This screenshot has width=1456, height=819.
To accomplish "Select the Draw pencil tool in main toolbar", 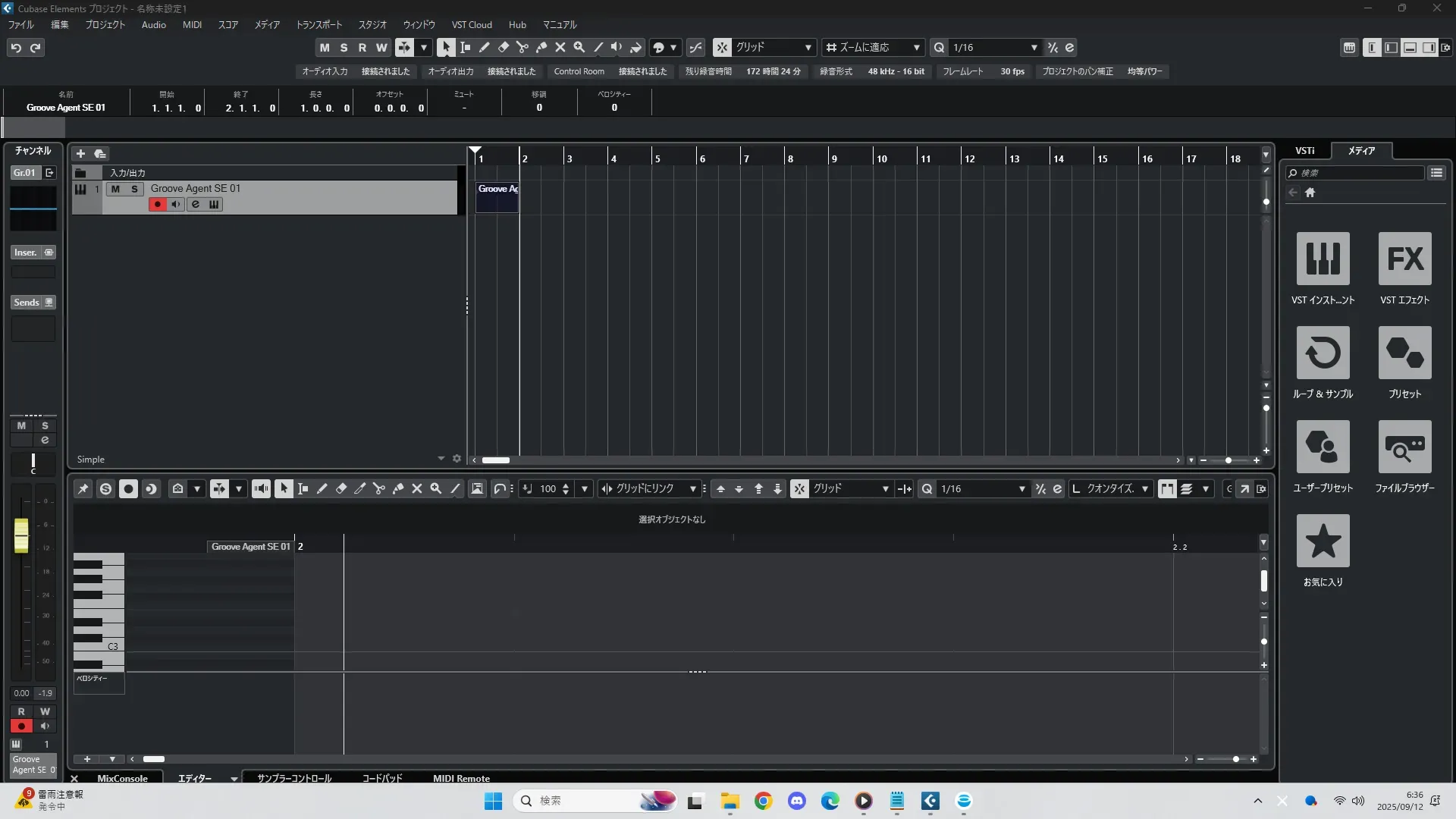I will (484, 47).
